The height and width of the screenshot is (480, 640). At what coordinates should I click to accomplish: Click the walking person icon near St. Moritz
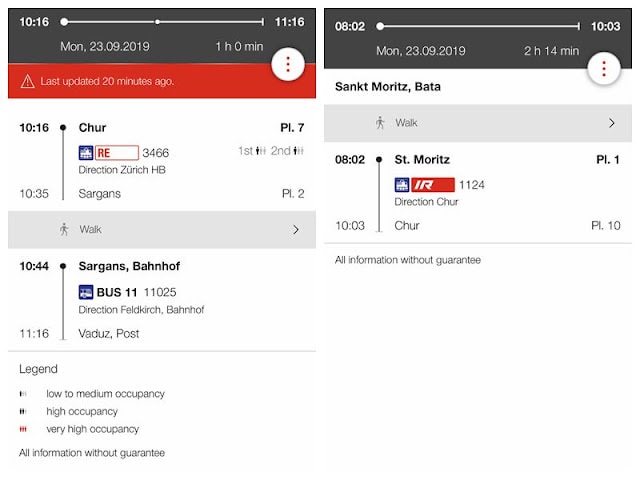380,123
